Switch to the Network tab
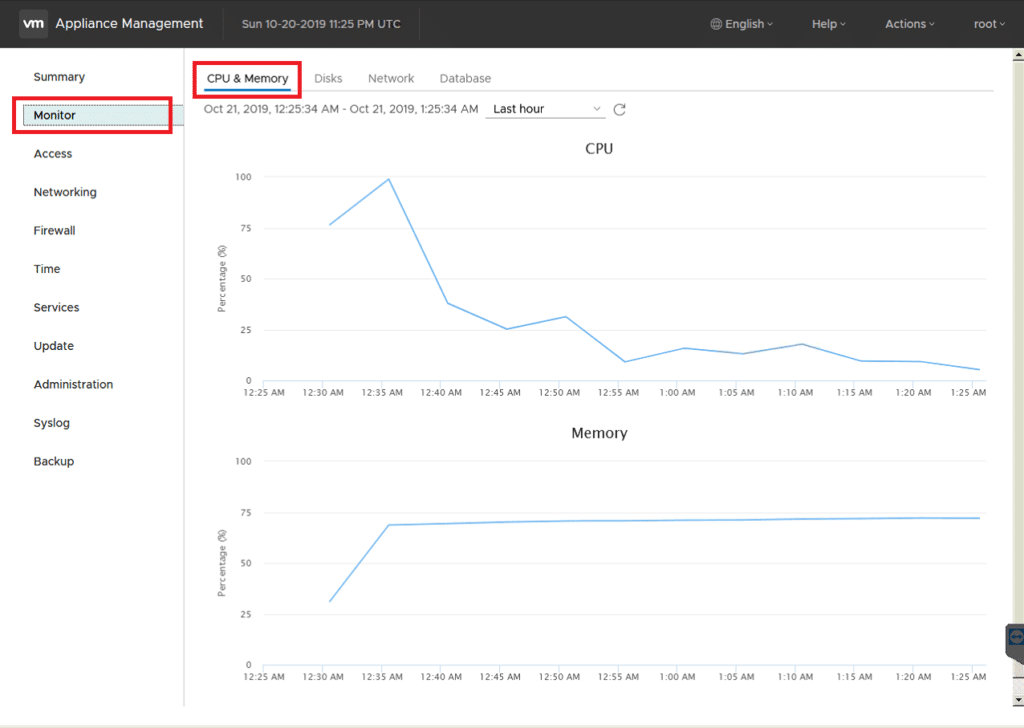Image resolution: width=1024 pixels, height=728 pixels. tap(391, 78)
